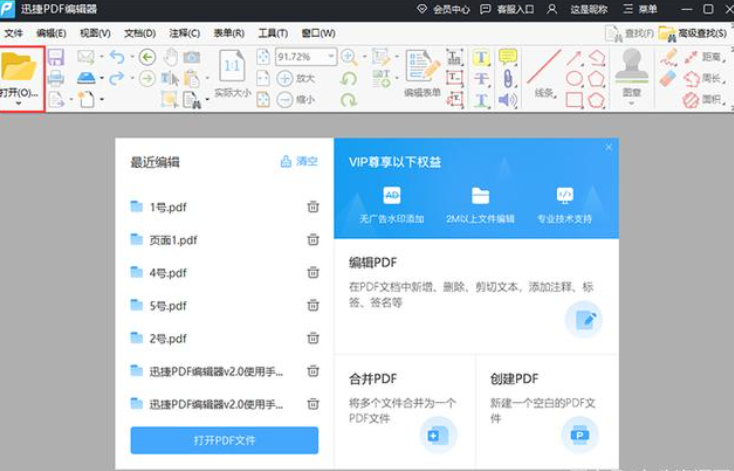Select the arrow drawing tool
Viewport: 734px width, 471px height.
(574, 58)
